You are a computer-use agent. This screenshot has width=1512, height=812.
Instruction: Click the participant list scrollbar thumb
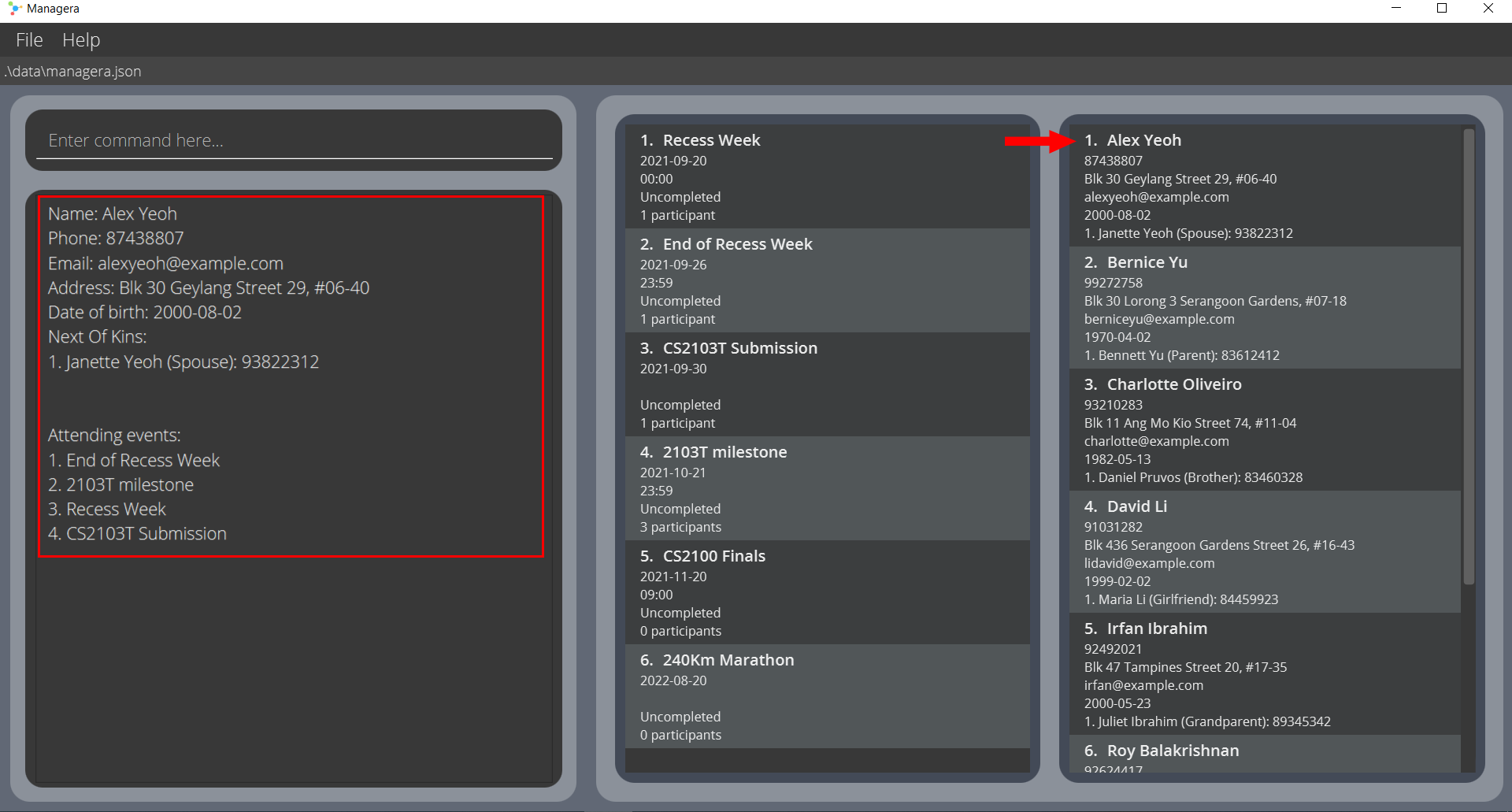point(1469,356)
